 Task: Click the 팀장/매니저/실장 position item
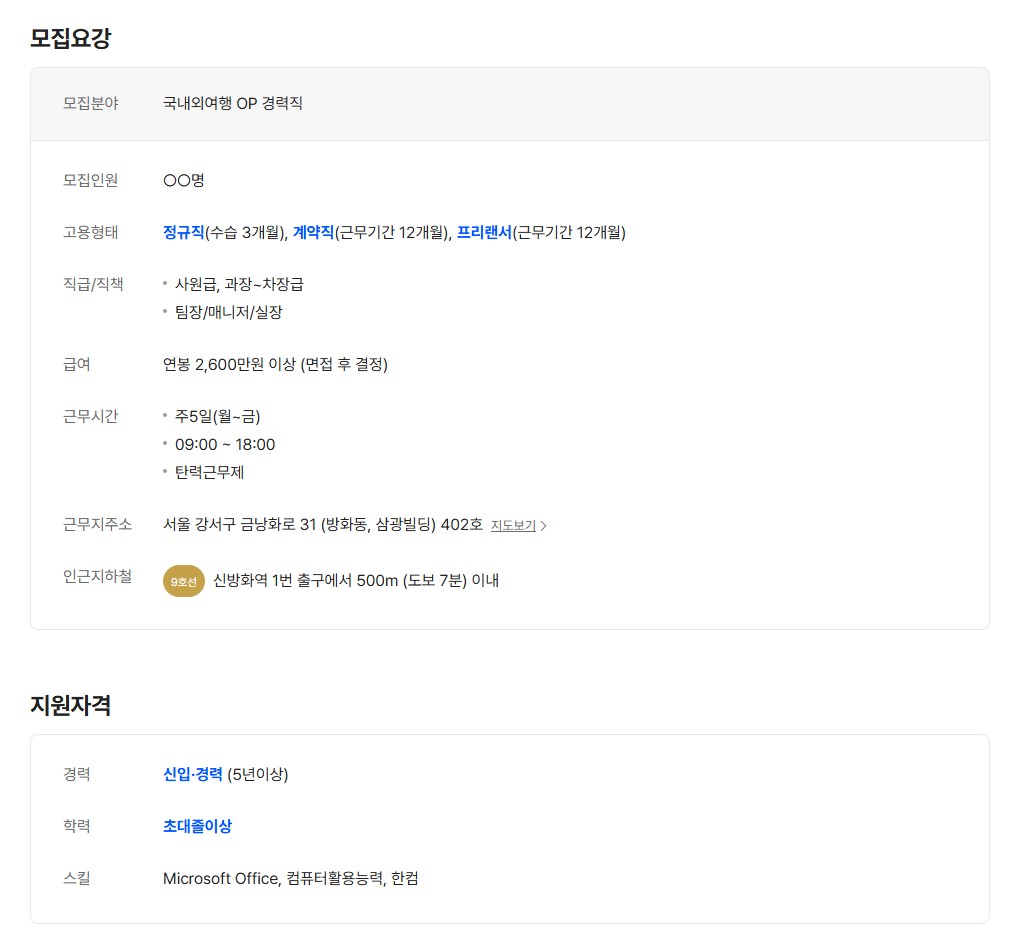point(228,312)
